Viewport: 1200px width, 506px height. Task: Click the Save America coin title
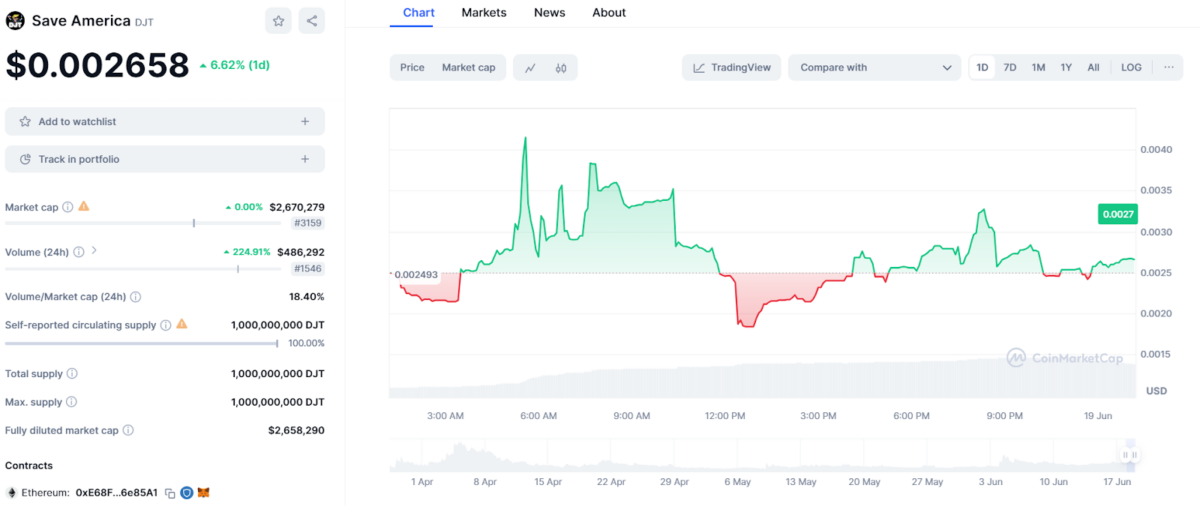click(x=81, y=20)
